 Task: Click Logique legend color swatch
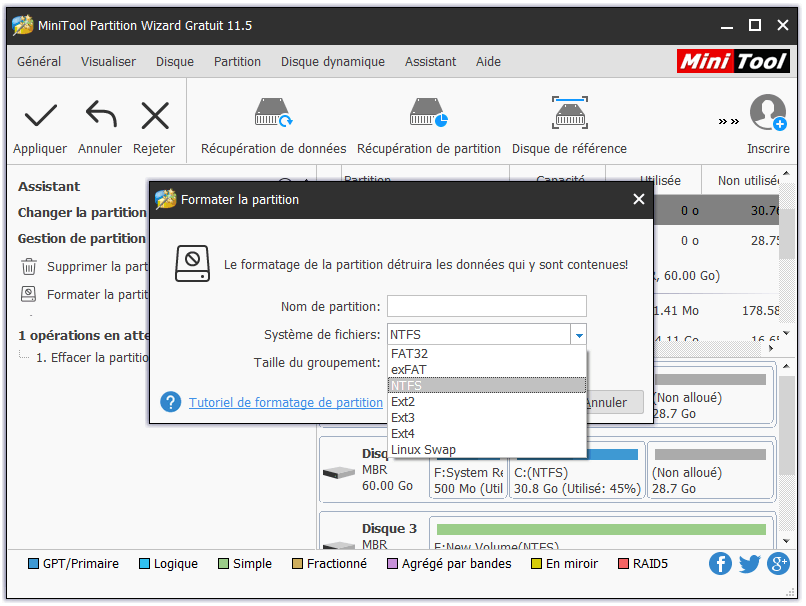tap(144, 564)
